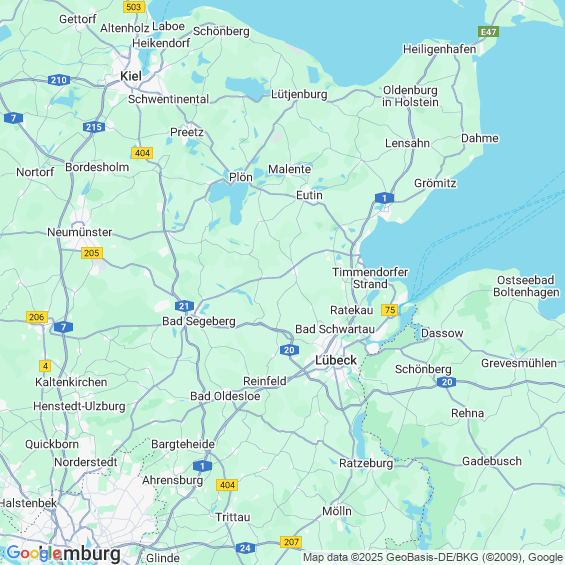Click the Neumünster town label
The image size is (565, 565).
pos(80,232)
